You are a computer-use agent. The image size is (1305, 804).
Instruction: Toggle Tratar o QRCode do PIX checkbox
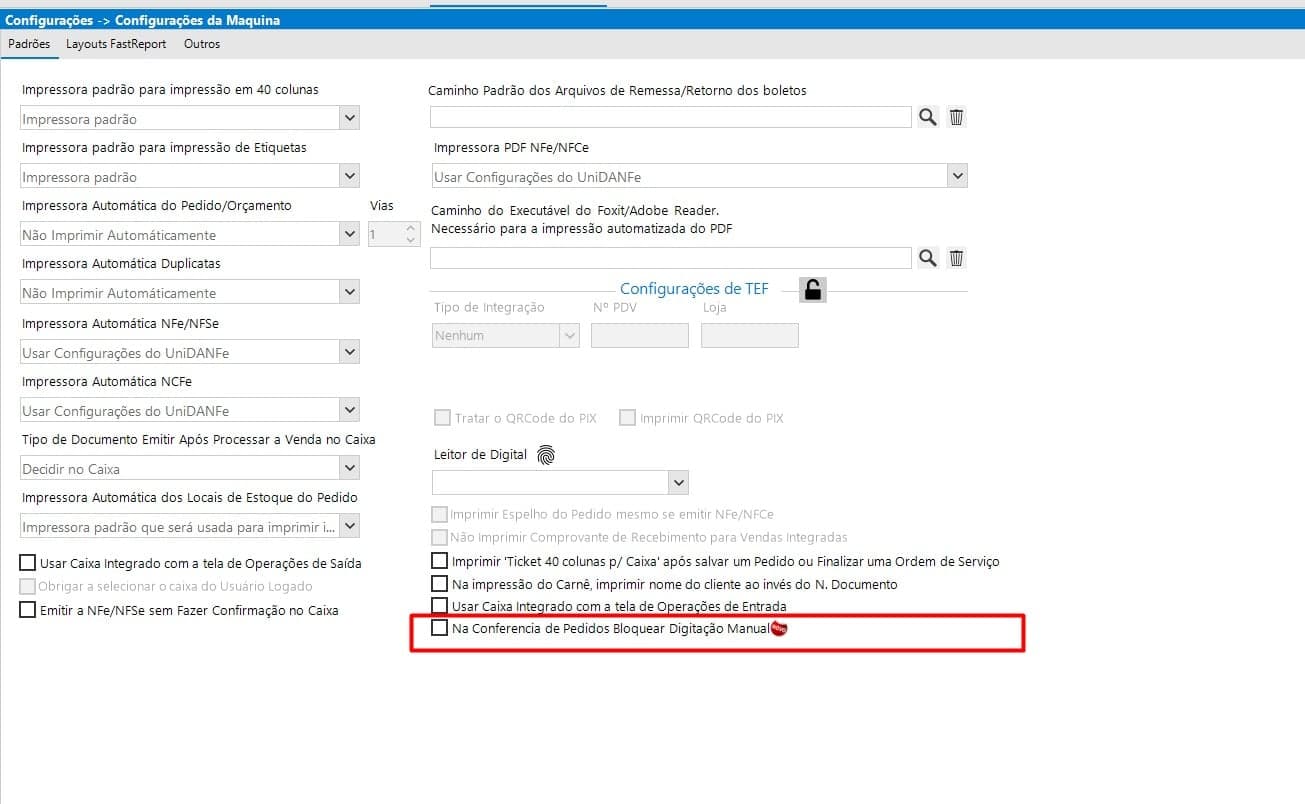(x=442, y=418)
